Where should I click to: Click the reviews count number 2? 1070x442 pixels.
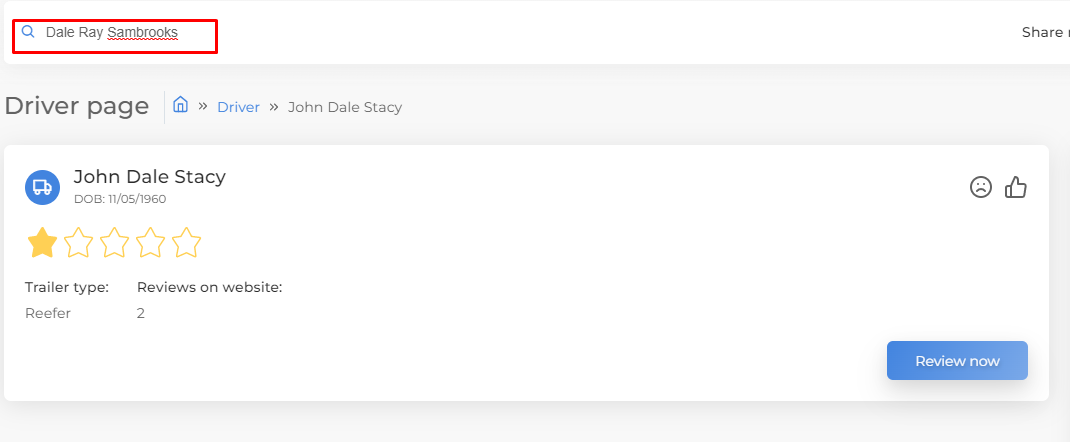pyautogui.click(x=141, y=314)
